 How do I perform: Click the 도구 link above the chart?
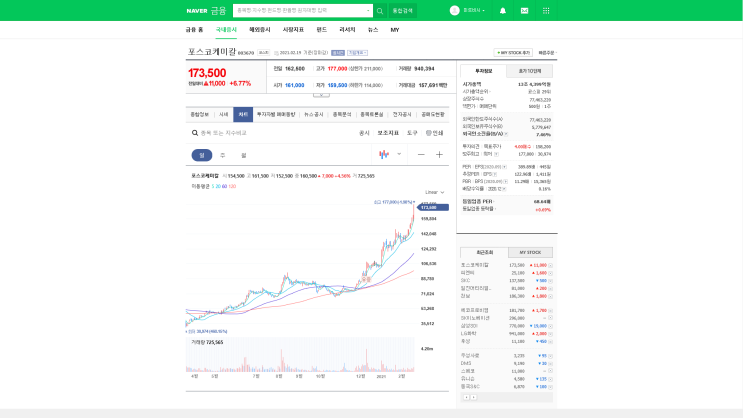(412, 133)
